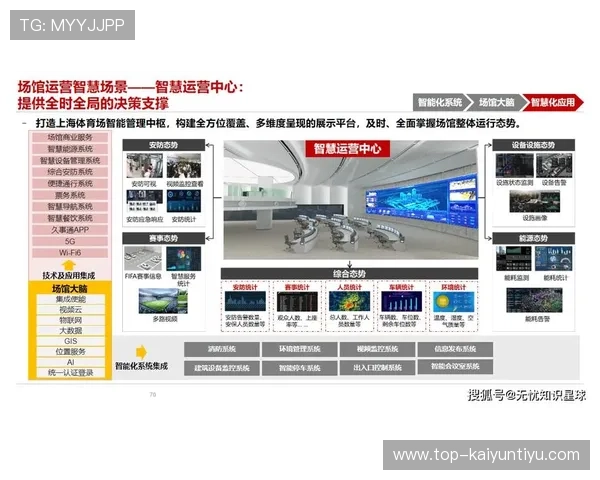Select the 5G item in pink list
The height and width of the screenshot is (480, 600).
(x=70, y=241)
